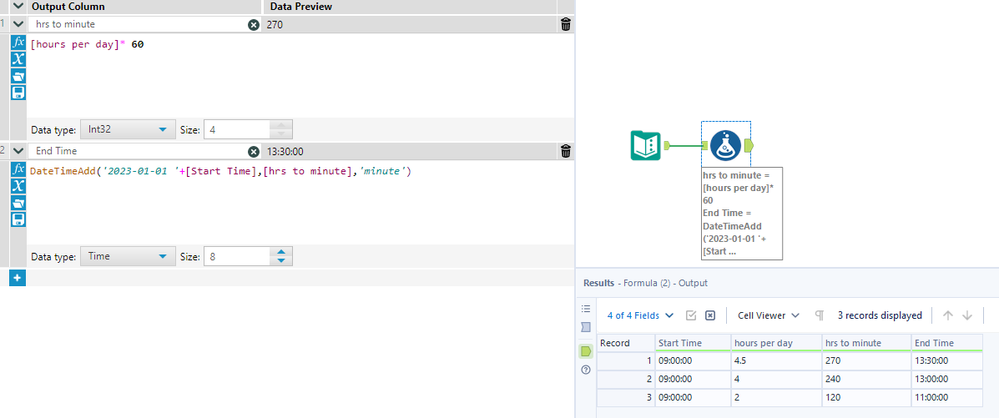The height and width of the screenshot is (418, 999).
Task: Save the hrs to minute expression
Action: 18,92
